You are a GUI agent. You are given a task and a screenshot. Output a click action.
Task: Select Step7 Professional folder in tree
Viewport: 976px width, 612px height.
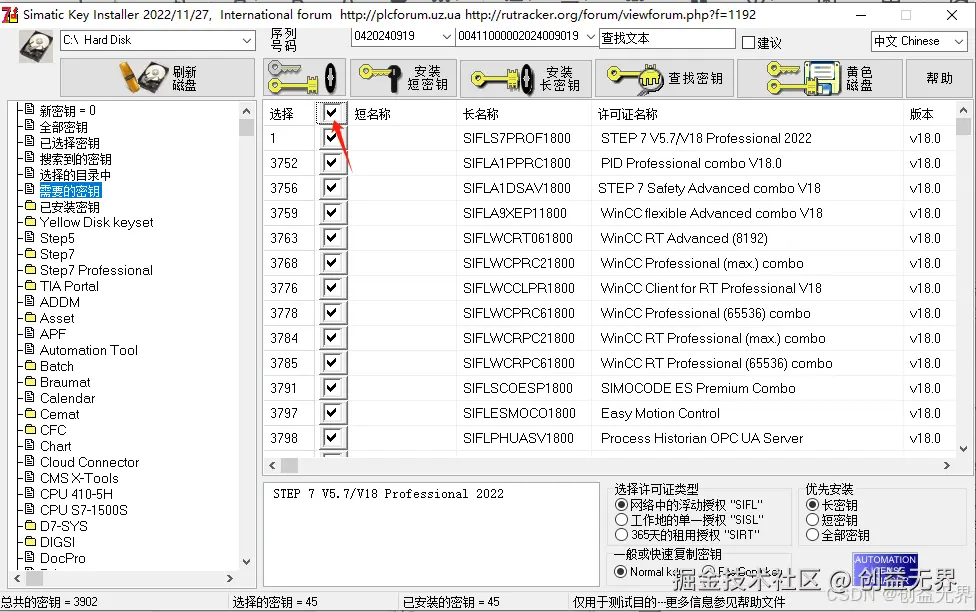pos(96,270)
